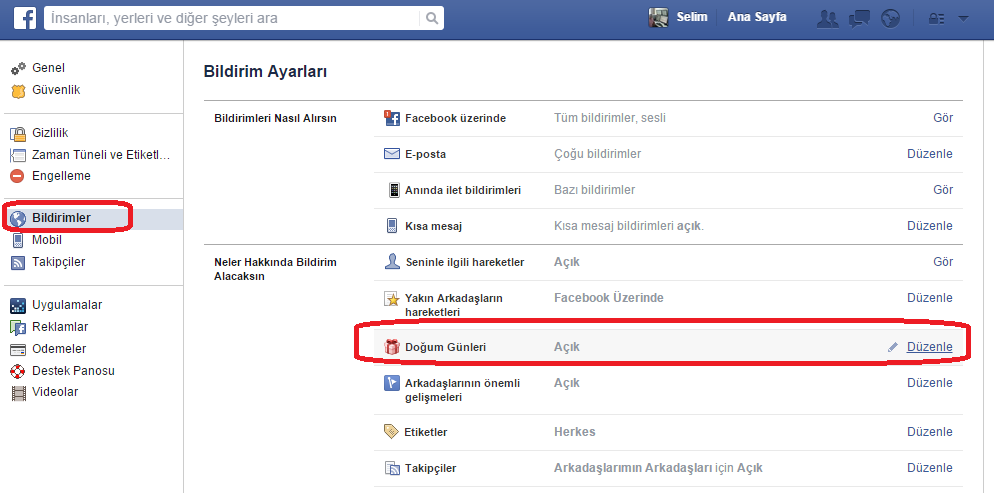Image resolution: width=994 pixels, height=493 pixels.
Task: Click the Takipçiler row RSS icon
Action: 392,469
